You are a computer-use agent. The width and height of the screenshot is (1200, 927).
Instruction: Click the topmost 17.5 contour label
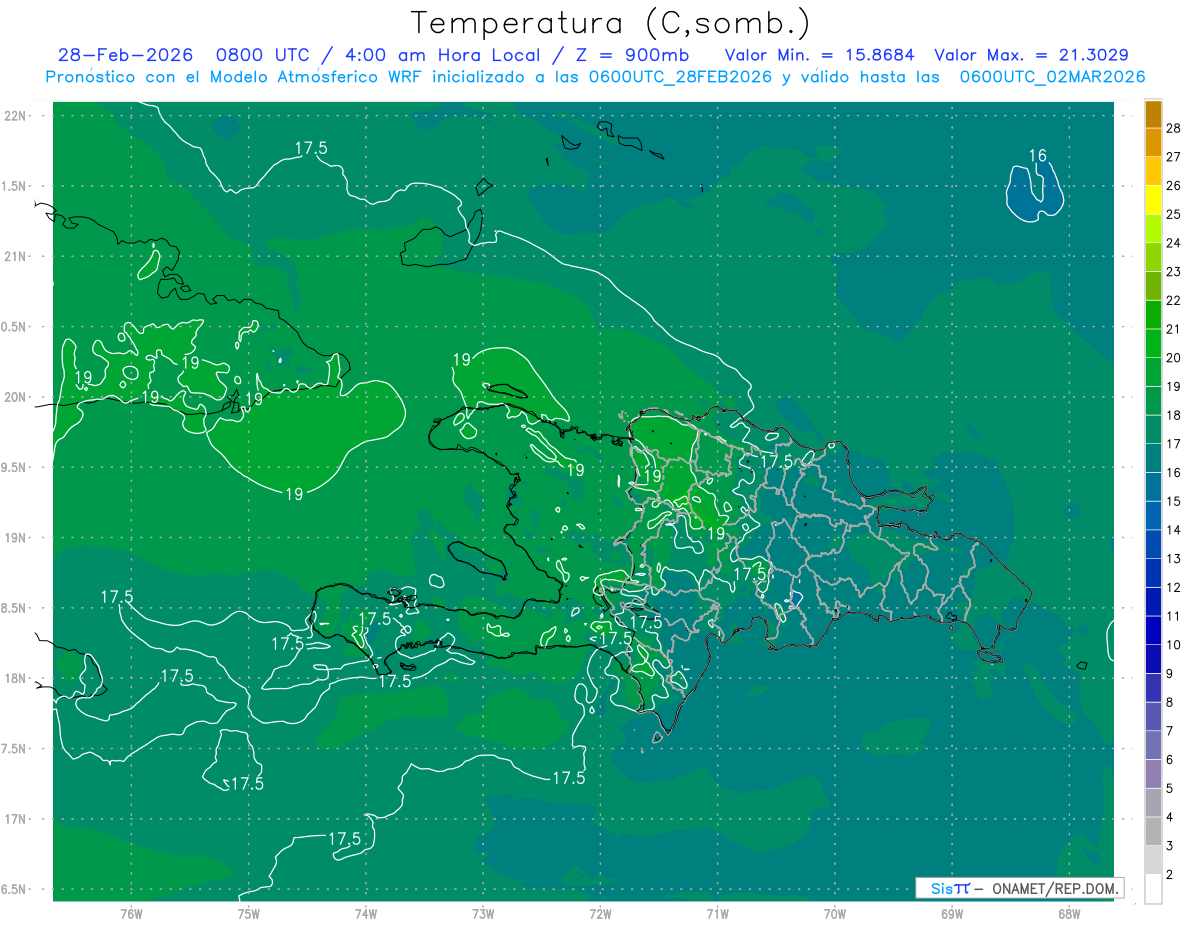311,148
